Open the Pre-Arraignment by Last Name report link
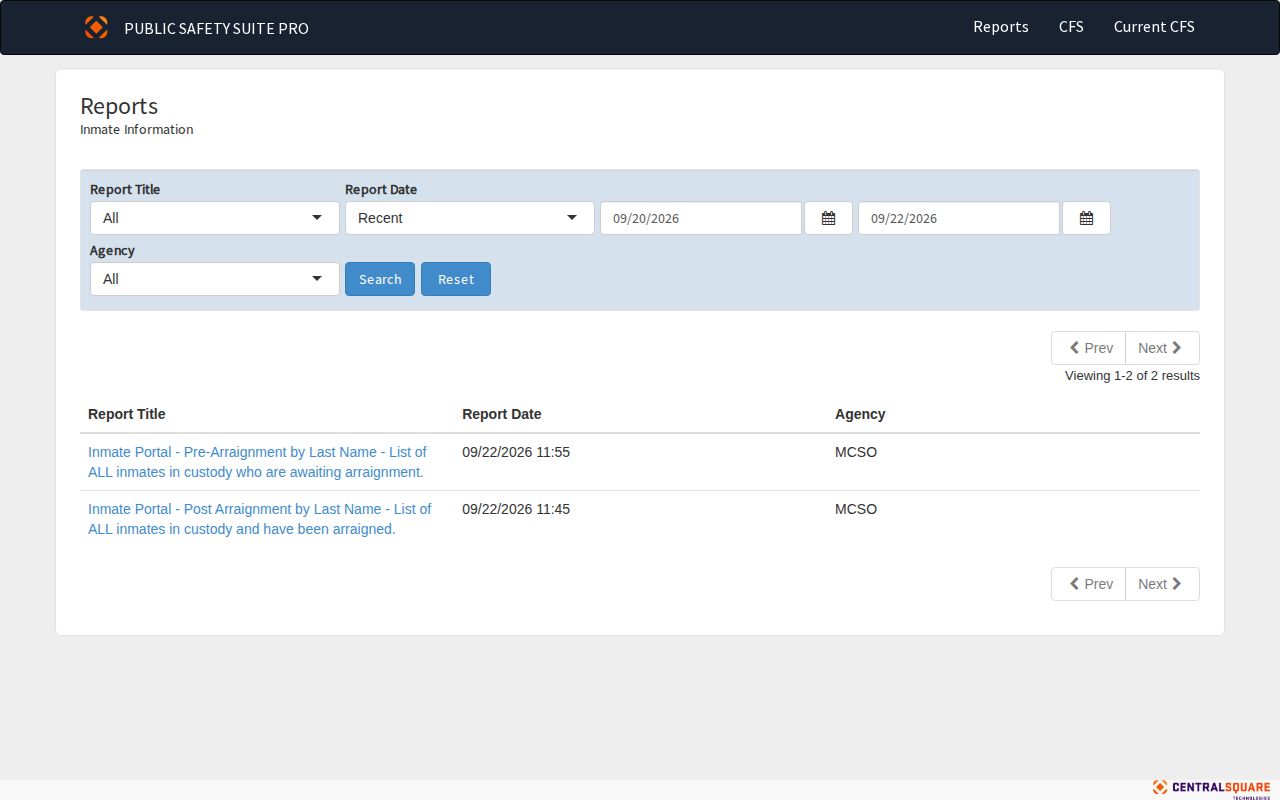The image size is (1280, 800). tap(258, 462)
